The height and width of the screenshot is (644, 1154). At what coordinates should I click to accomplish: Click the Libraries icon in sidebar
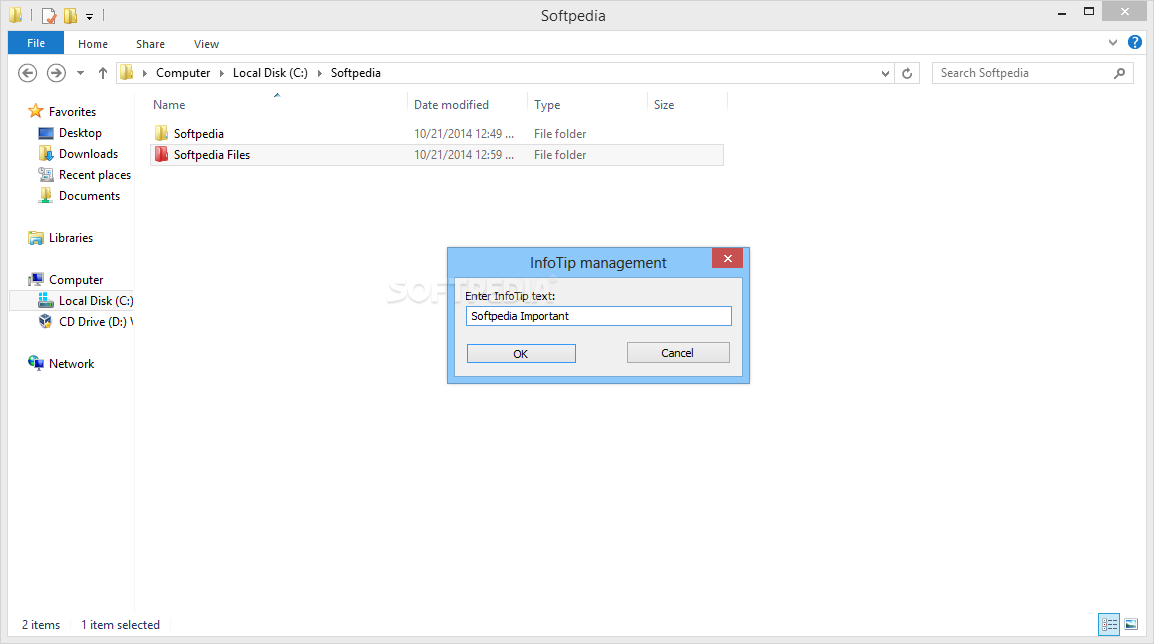[x=35, y=238]
